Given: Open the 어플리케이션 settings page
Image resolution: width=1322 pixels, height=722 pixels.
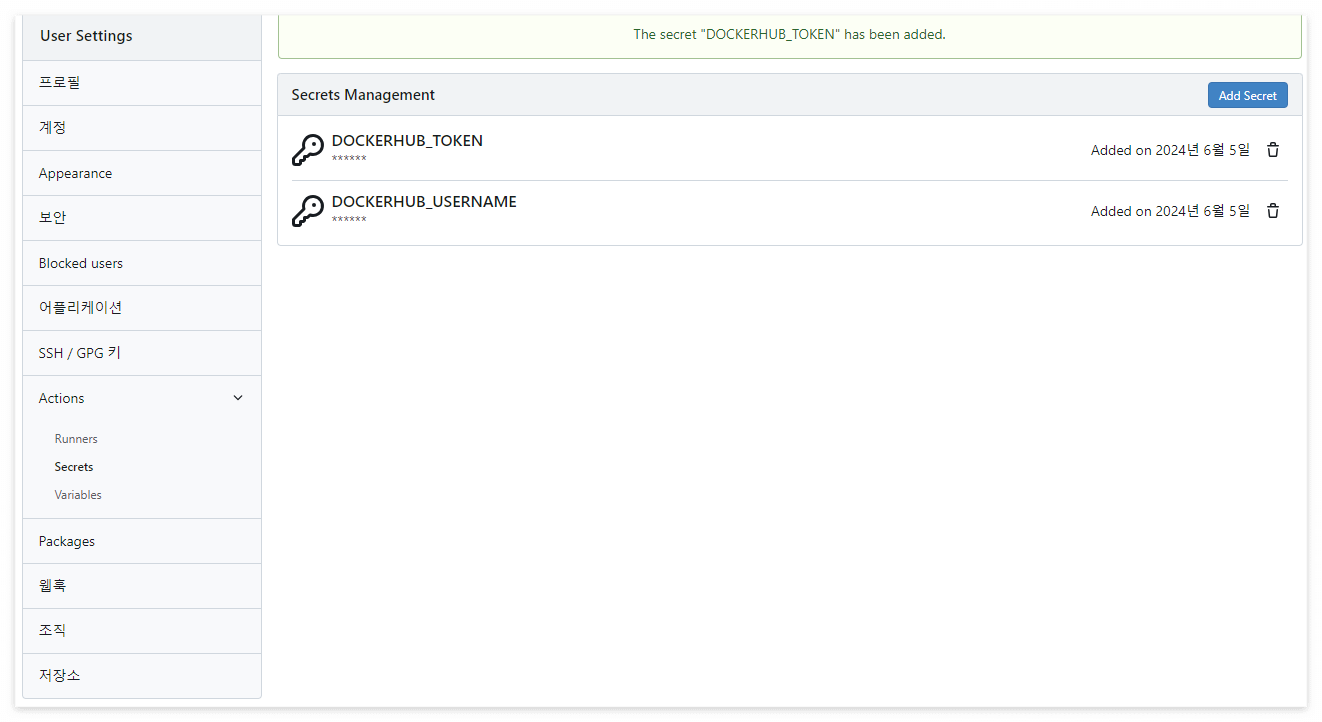Looking at the screenshot, I should pyautogui.click(x=142, y=308).
